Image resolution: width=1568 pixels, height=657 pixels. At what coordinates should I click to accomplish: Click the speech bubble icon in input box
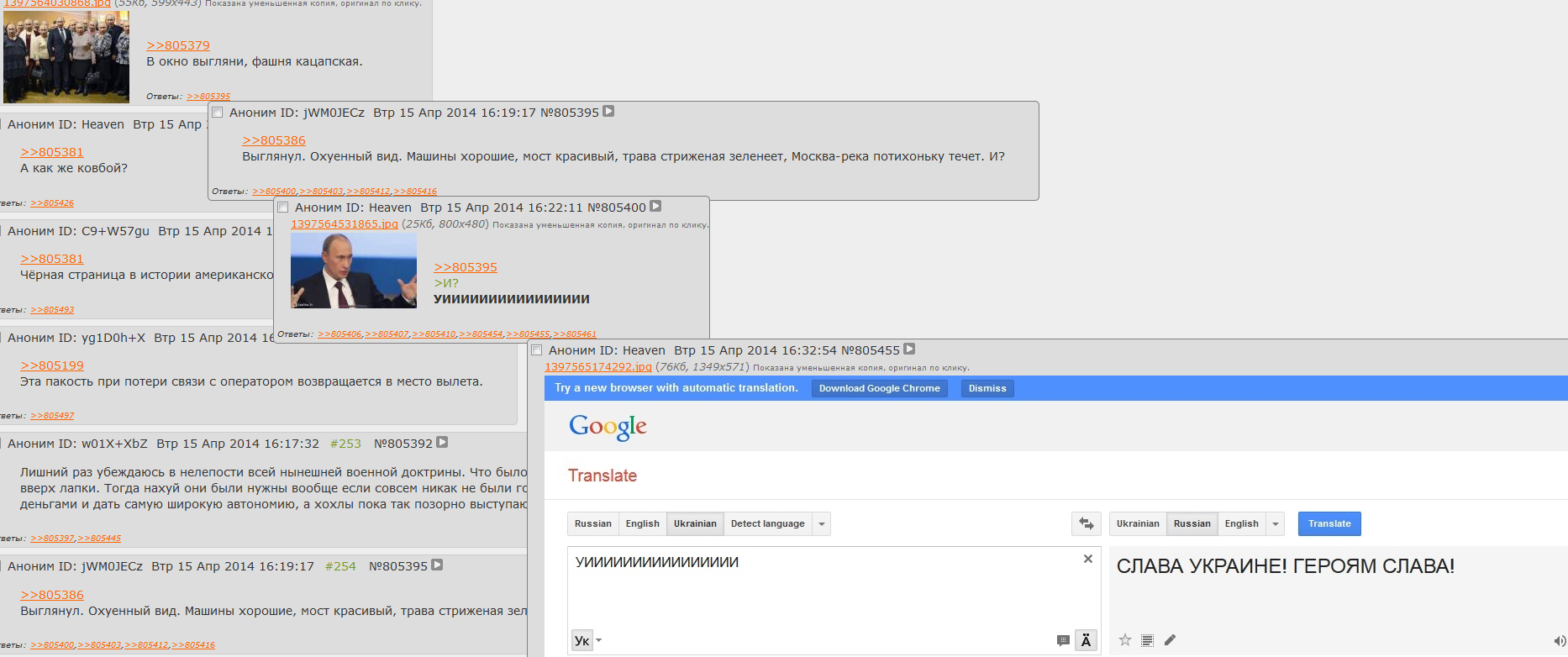click(1062, 641)
